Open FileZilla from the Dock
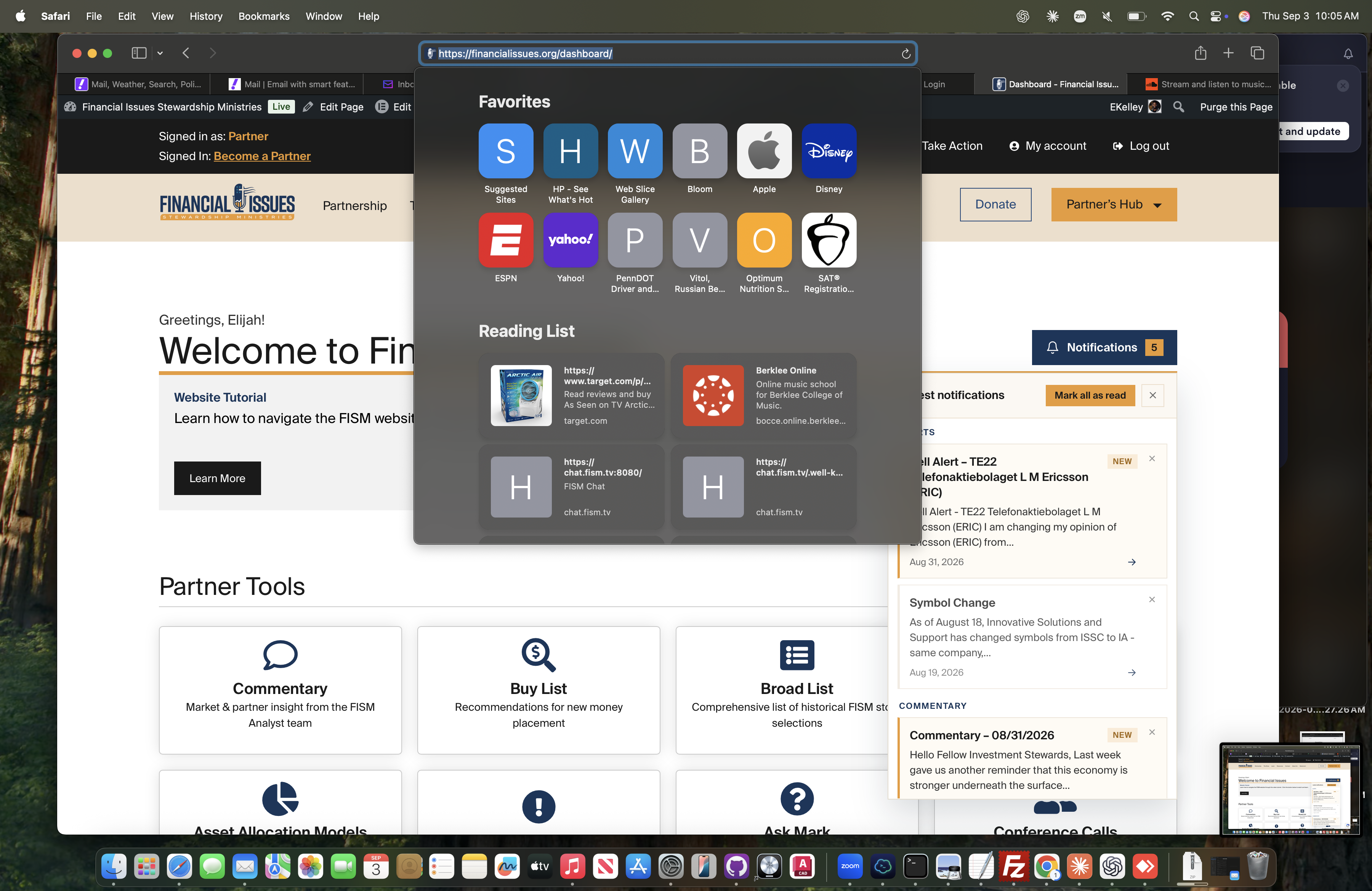1372x891 pixels. coord(1013,865)
